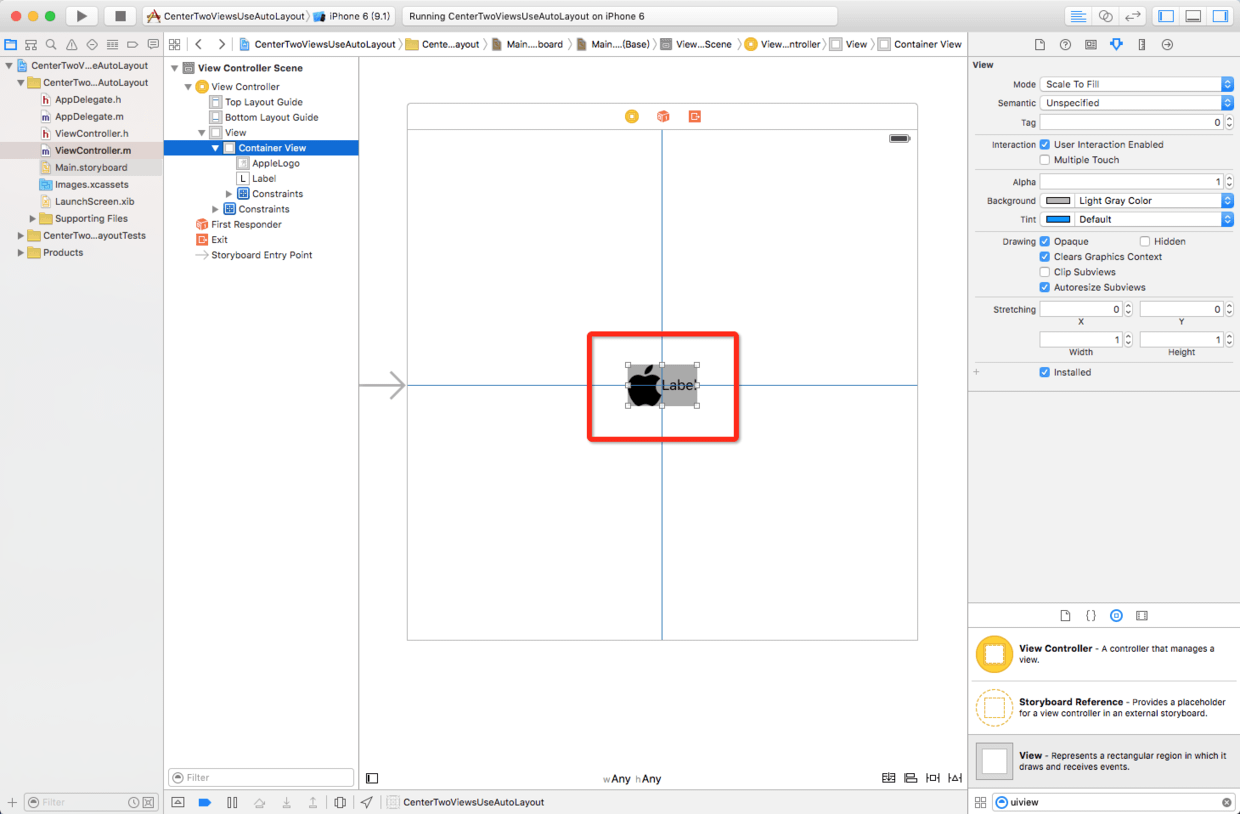Stop the running app
Viewport: 1240px width, 814px height.
click(x=120, y=16)
